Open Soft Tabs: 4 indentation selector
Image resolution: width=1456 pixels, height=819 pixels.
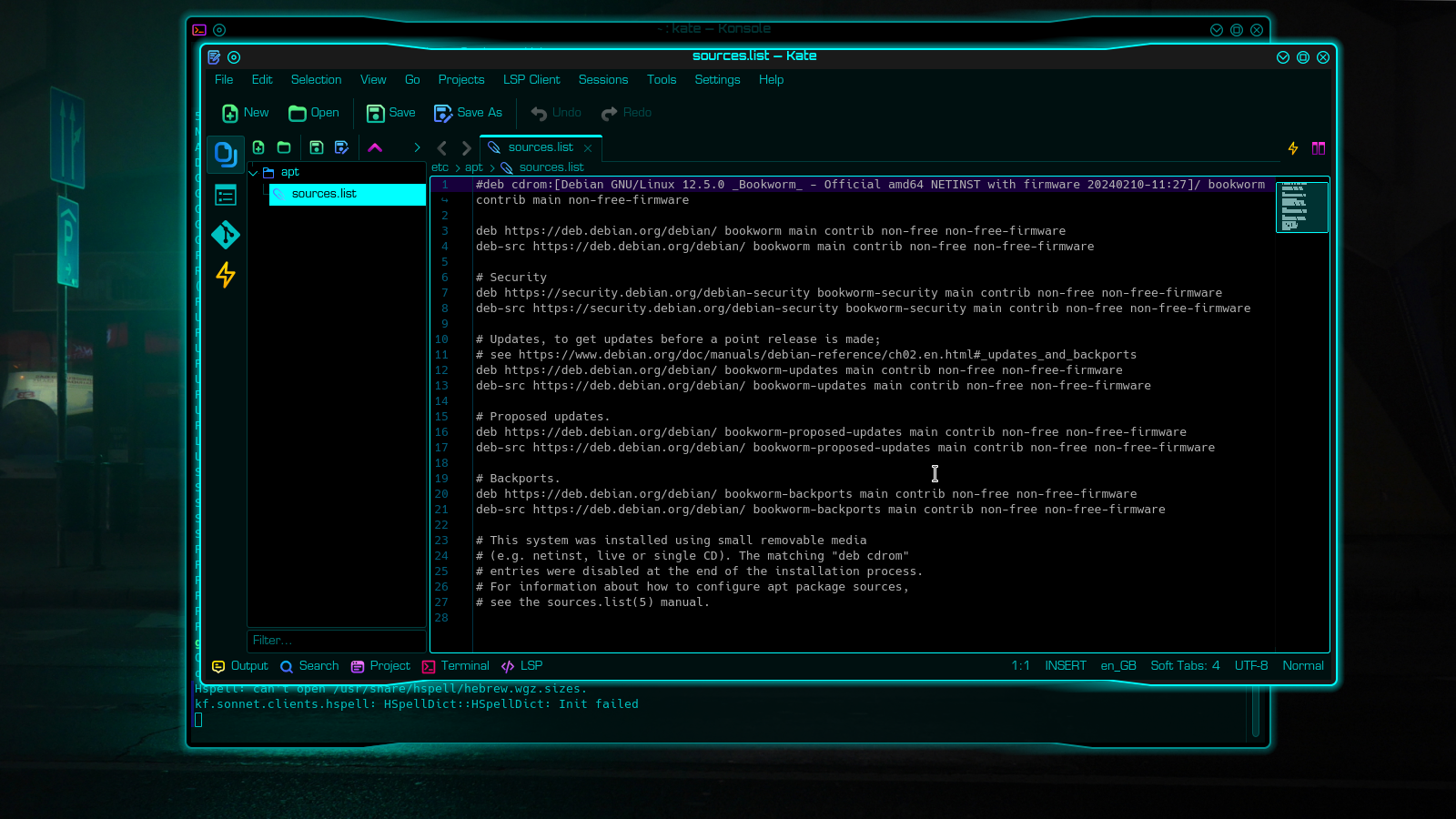click(x=1185, y=666)
